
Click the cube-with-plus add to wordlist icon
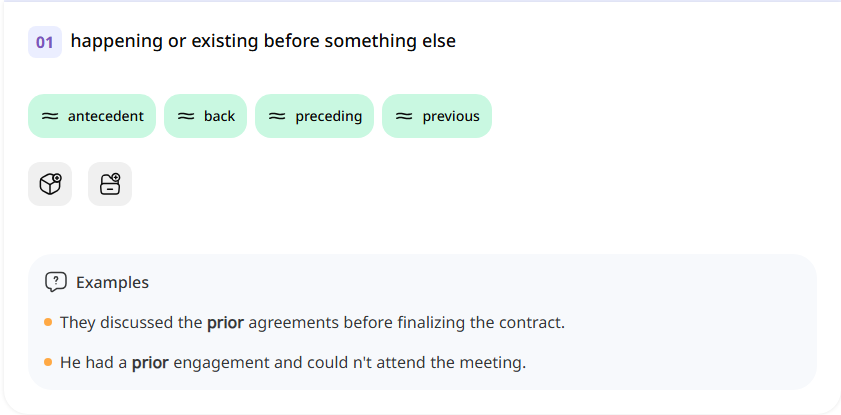(50, 184)
